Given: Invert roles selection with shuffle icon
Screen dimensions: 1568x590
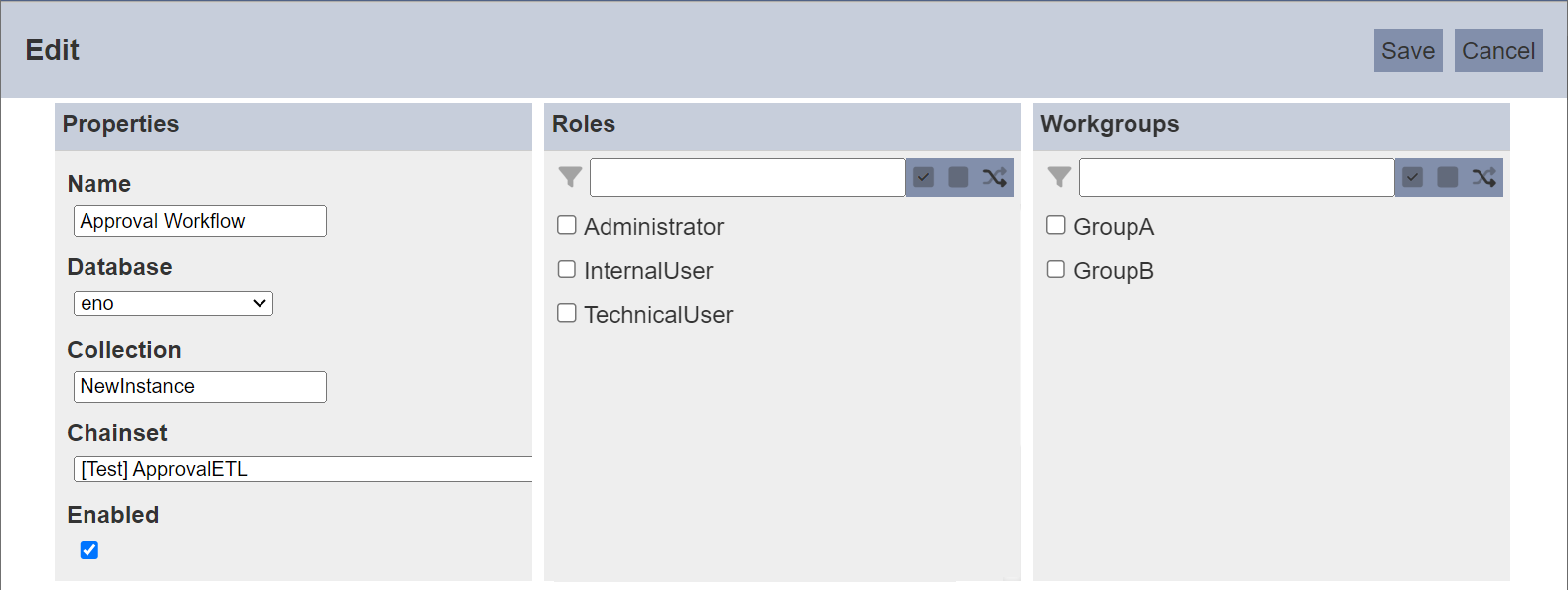Looking at the screenshot, I should pyautogui.click(x=994, y=177).
